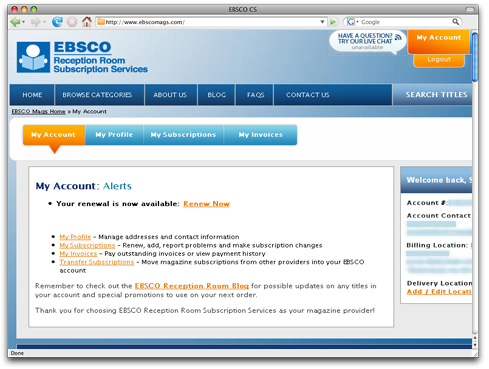Screen dimensions: 489x369
Task: Click the search magnifier icon
Action: tap(455, 22)
